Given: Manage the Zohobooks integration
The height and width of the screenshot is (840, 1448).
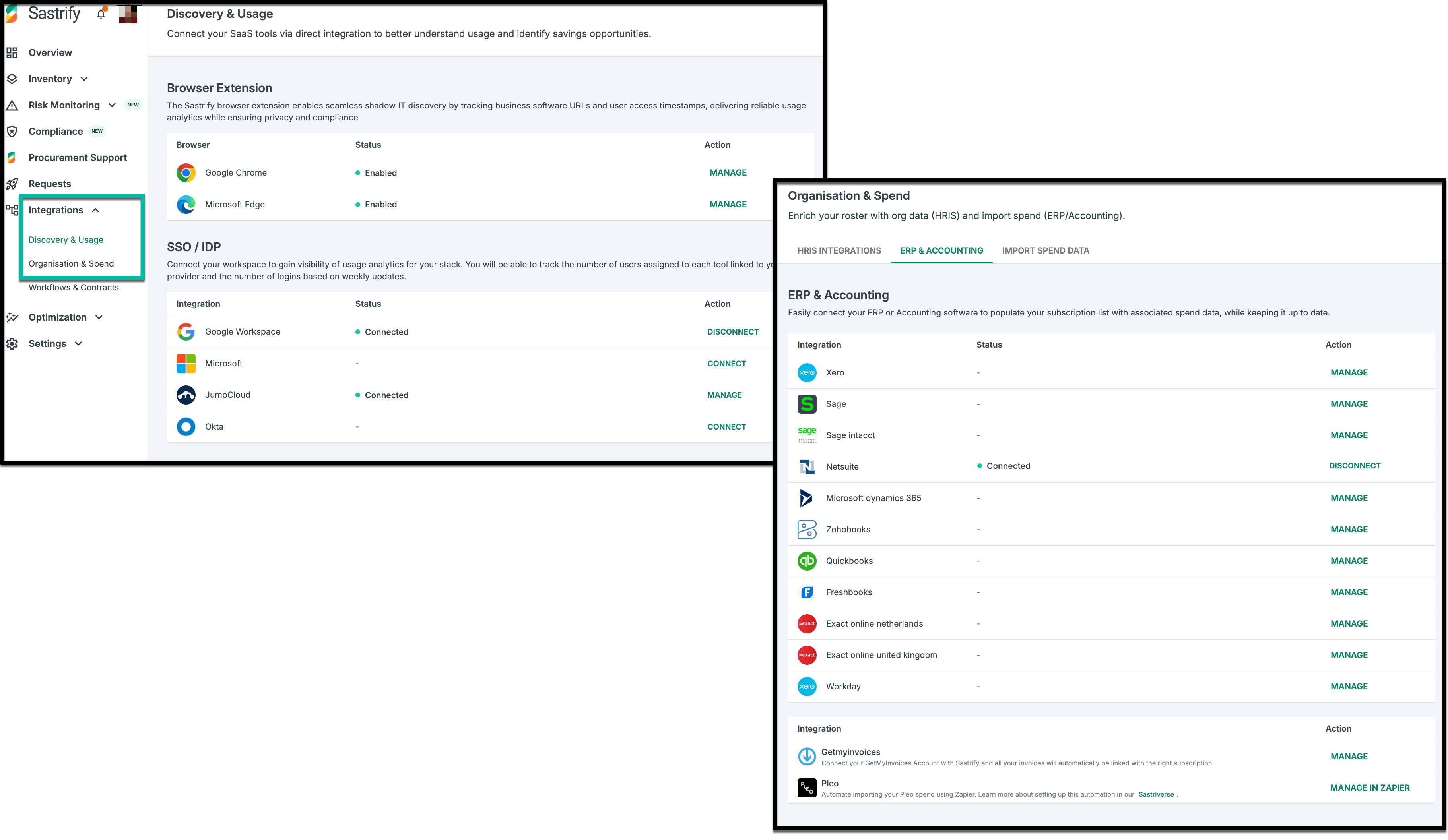Looking at the screenshot, I should (x=1349, y=529).
